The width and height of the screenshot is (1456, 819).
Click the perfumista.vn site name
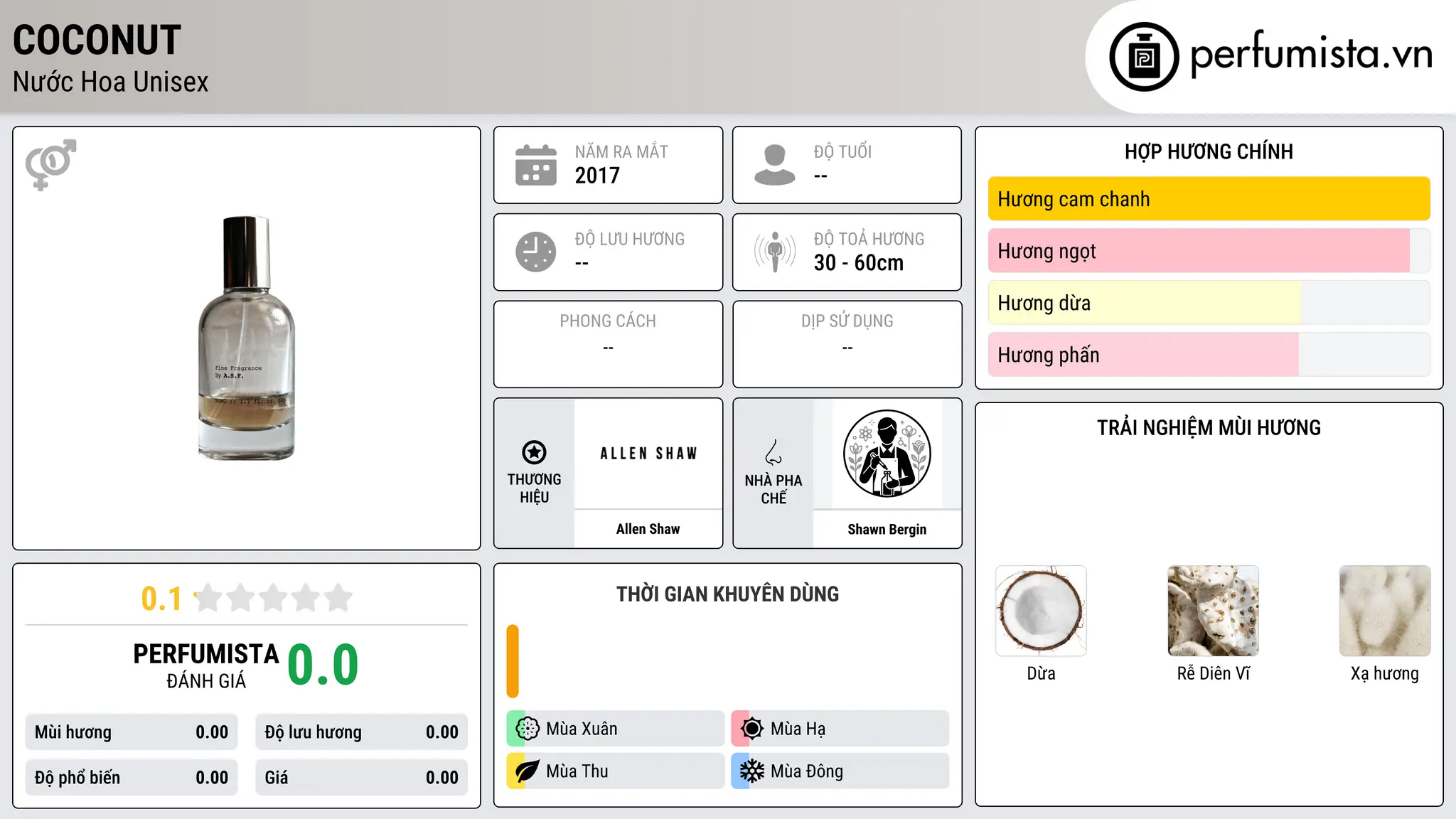pos(1312,53)
